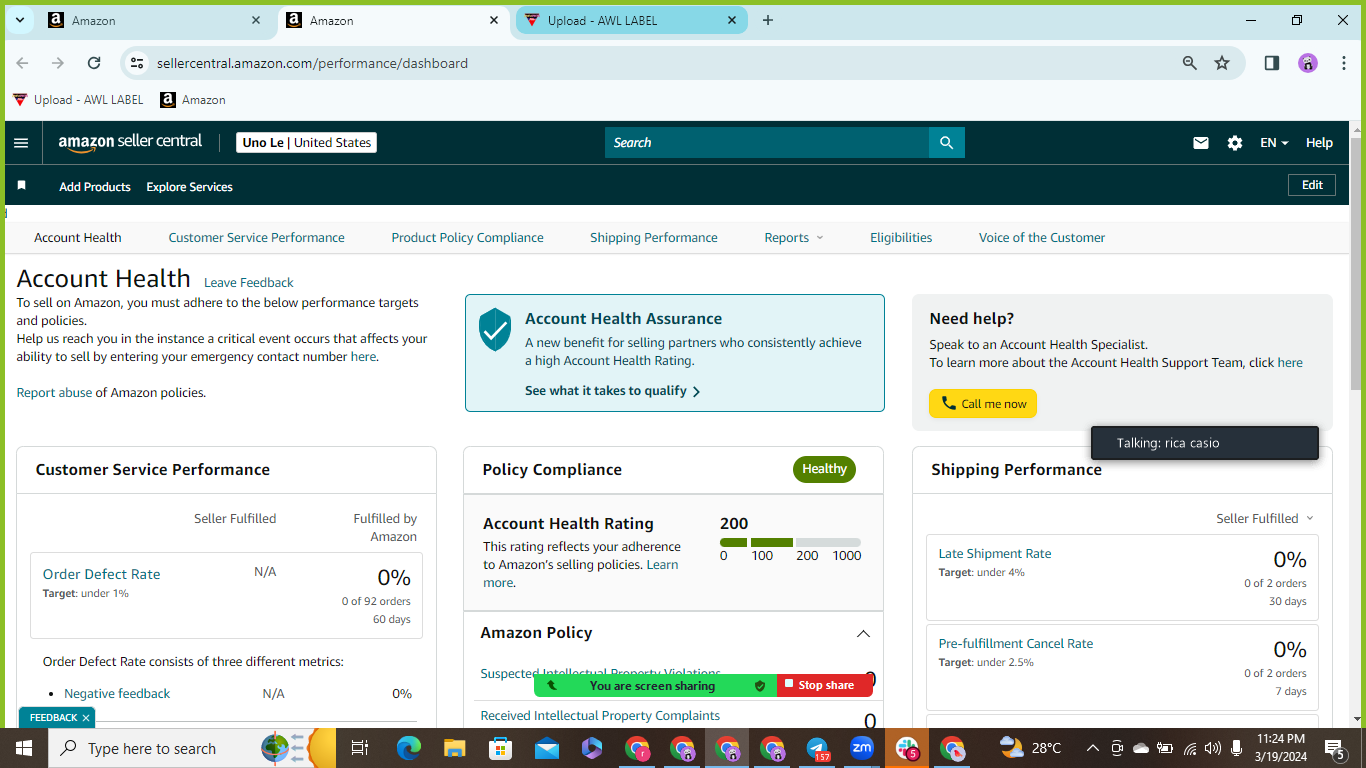This screenshot has width=1366, height=768.
Task: Close the Upload - AWL LABEL tab
Action: tap(732, 20)
